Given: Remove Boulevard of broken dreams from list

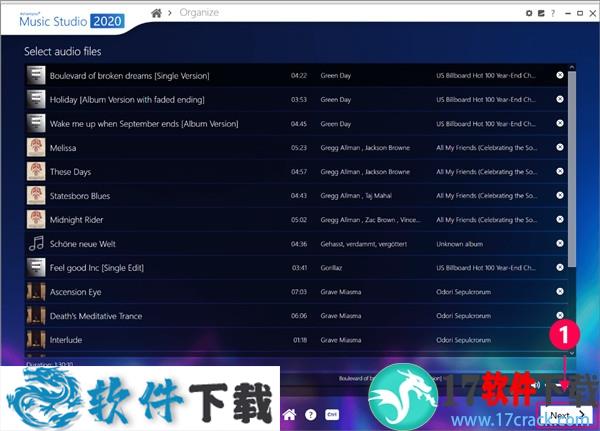Looking at the screenshot, I should tap(559, 75).
